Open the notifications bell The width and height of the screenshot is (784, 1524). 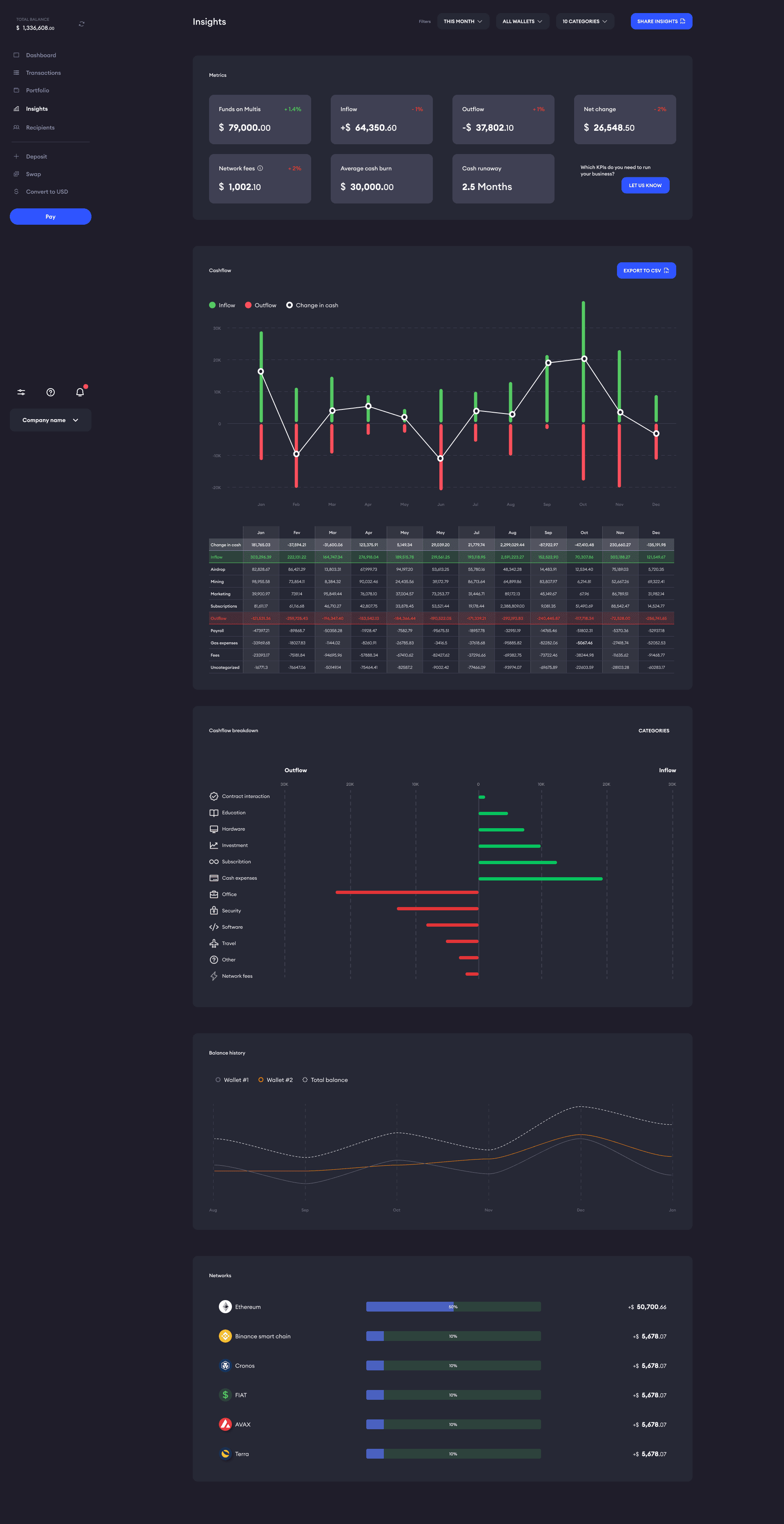(x=80, y=392)
